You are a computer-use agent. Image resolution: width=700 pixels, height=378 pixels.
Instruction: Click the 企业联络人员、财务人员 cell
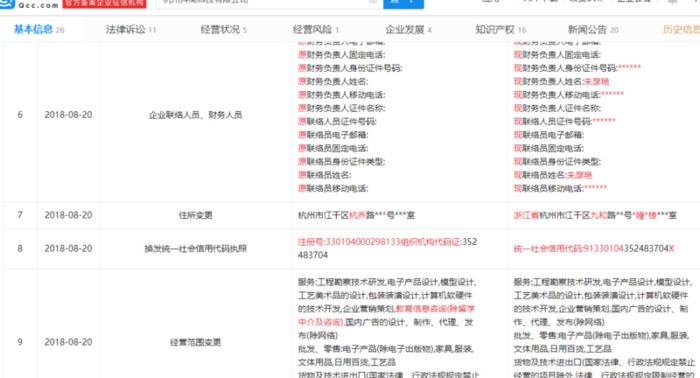click(196, 115)
